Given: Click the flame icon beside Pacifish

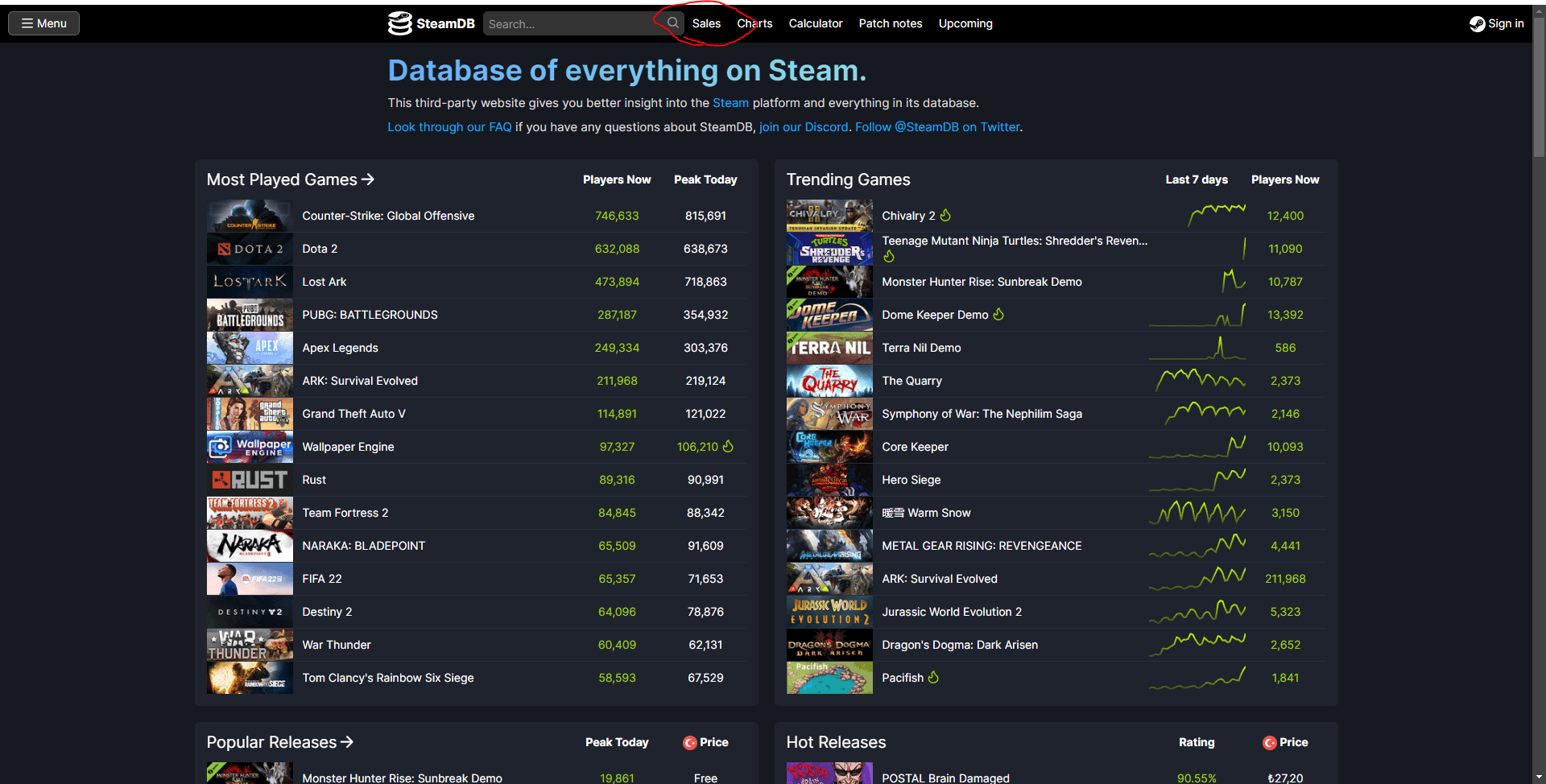Looking at the screenshot, I should (x=933, y=677).
